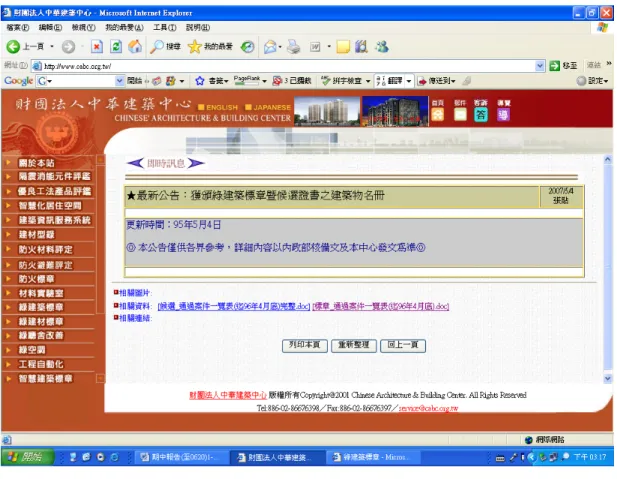Click the Mail envelope icon
This screenshot has height=479, width=617.
click(270, 47)
